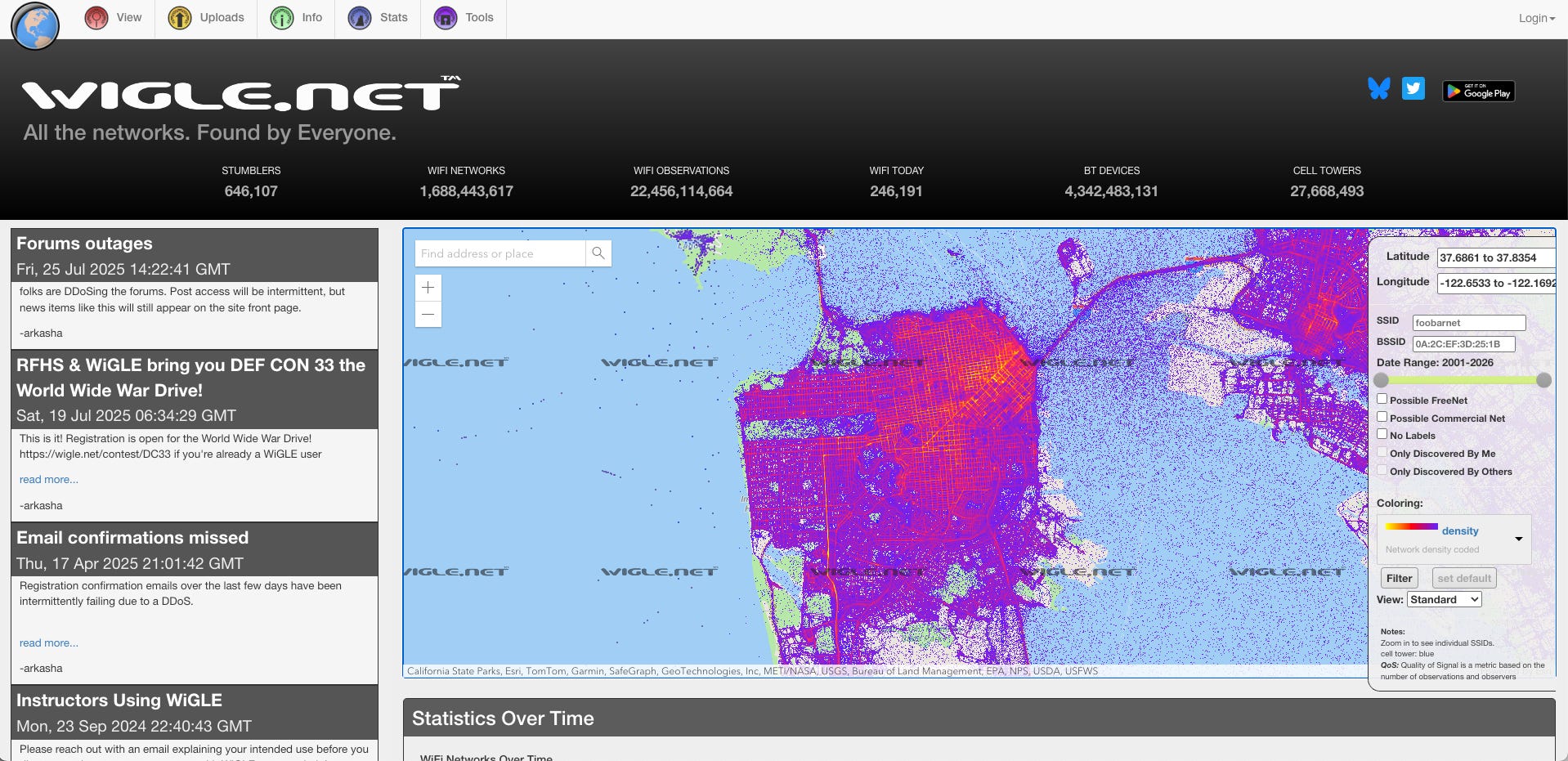Screen dimensions: 1568x761
Task: Click the Cell Towers count 27,668,493
Action: click(1327, 191)
